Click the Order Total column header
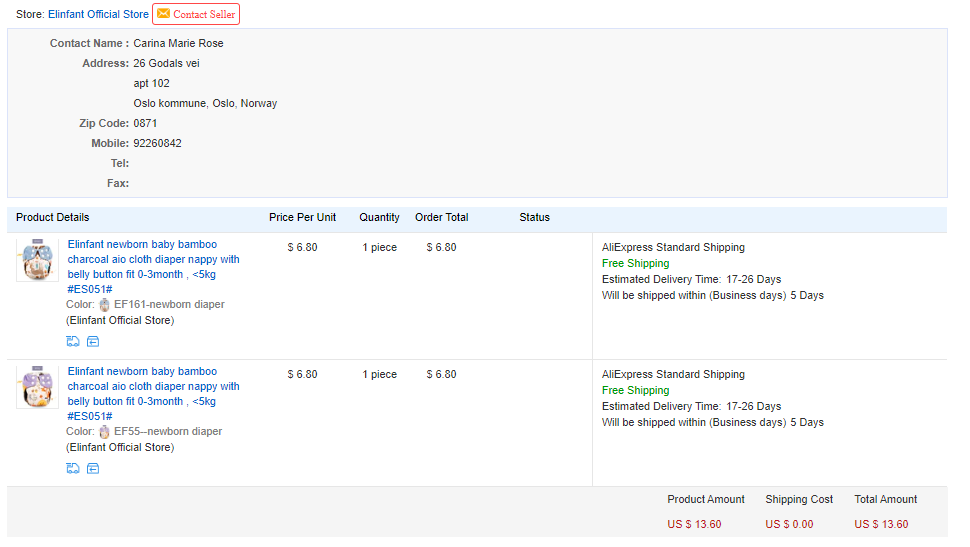Screen dimensions: 970x547 (x=442, y=217)
